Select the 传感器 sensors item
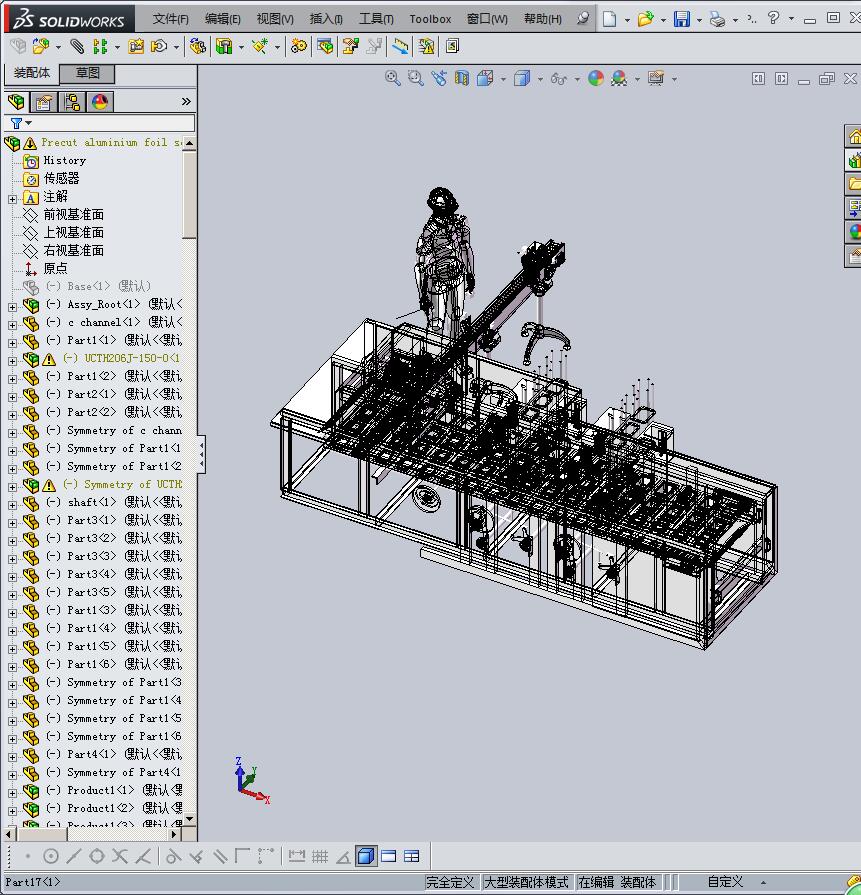The height and width of the screenshot is (895, 861). (62, 179)
